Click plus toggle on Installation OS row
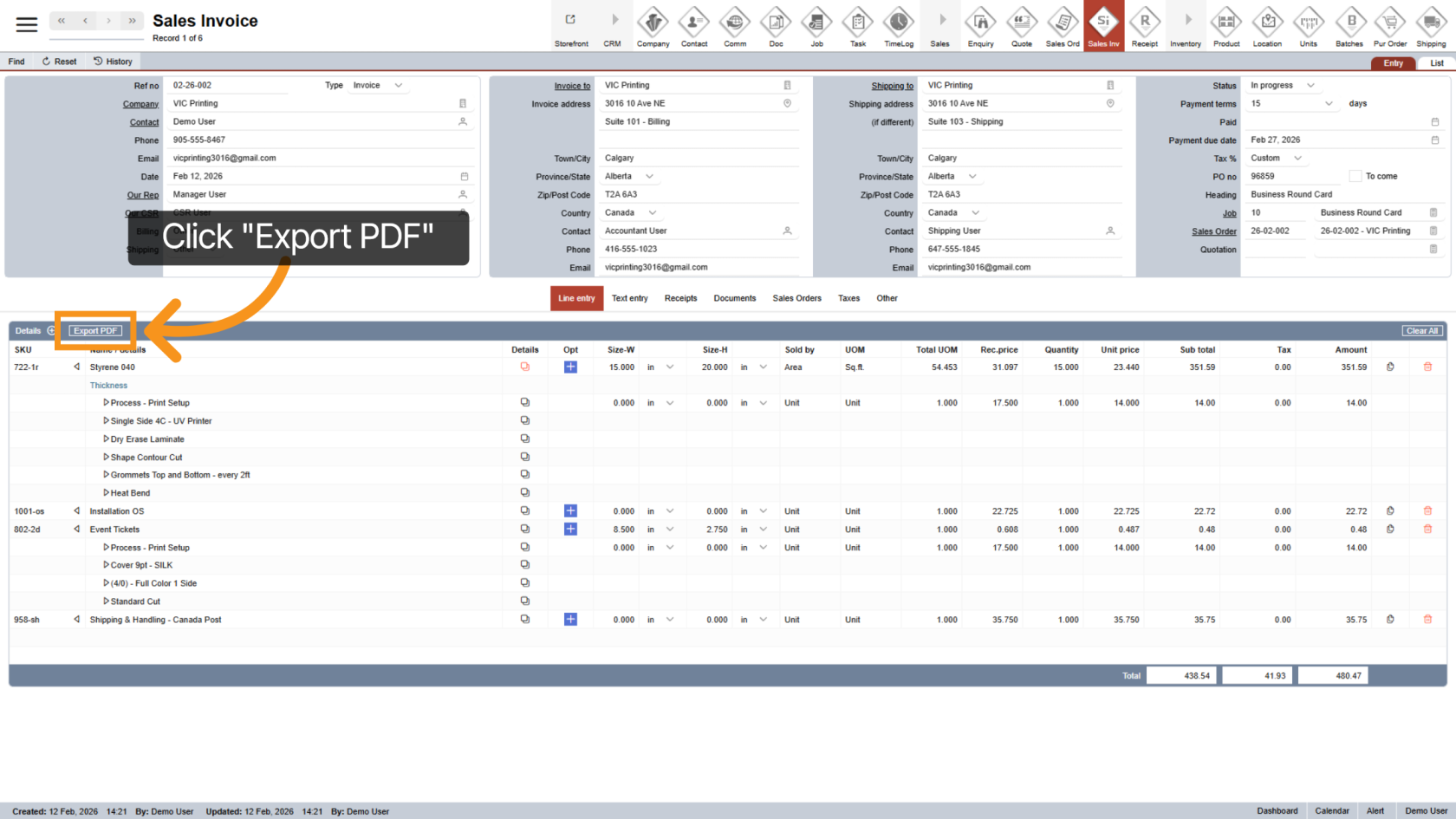Image resolution: width=1456 pixels, height=819 pixels. click(x=570, y=511)
